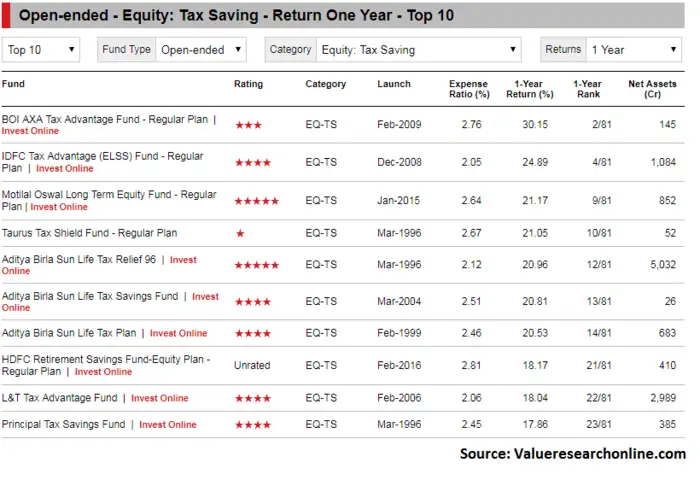Open Aditya Birla Sun Life Tax Relief 96
Image resolution: width=700 pixels, height=486 pixels.
point(79,260)
